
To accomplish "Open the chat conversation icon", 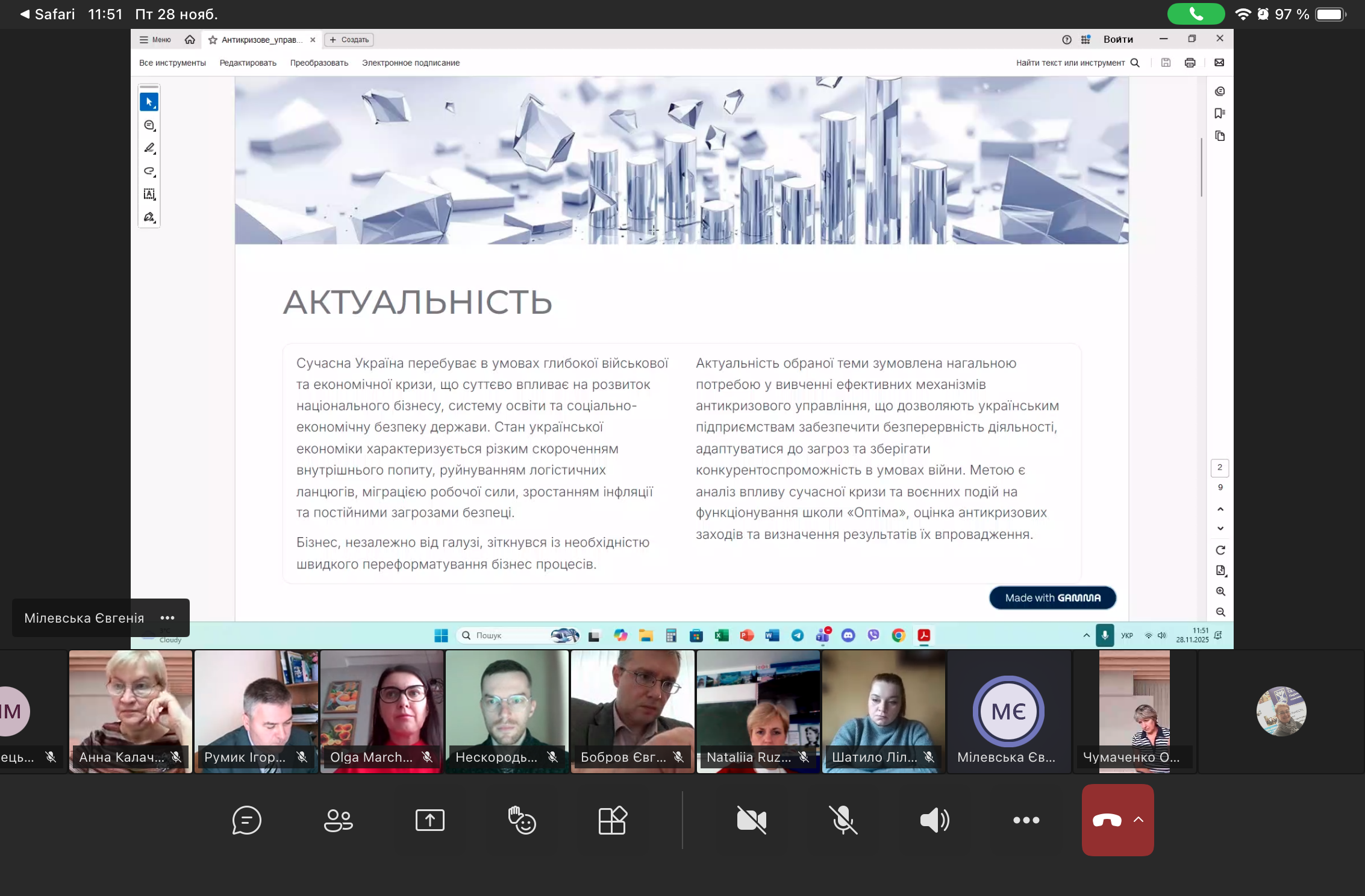I will (246, 820).
